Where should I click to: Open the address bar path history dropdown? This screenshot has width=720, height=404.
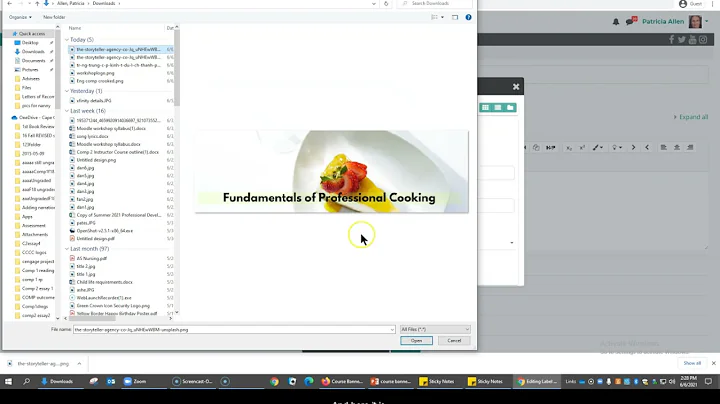point(373,4)
